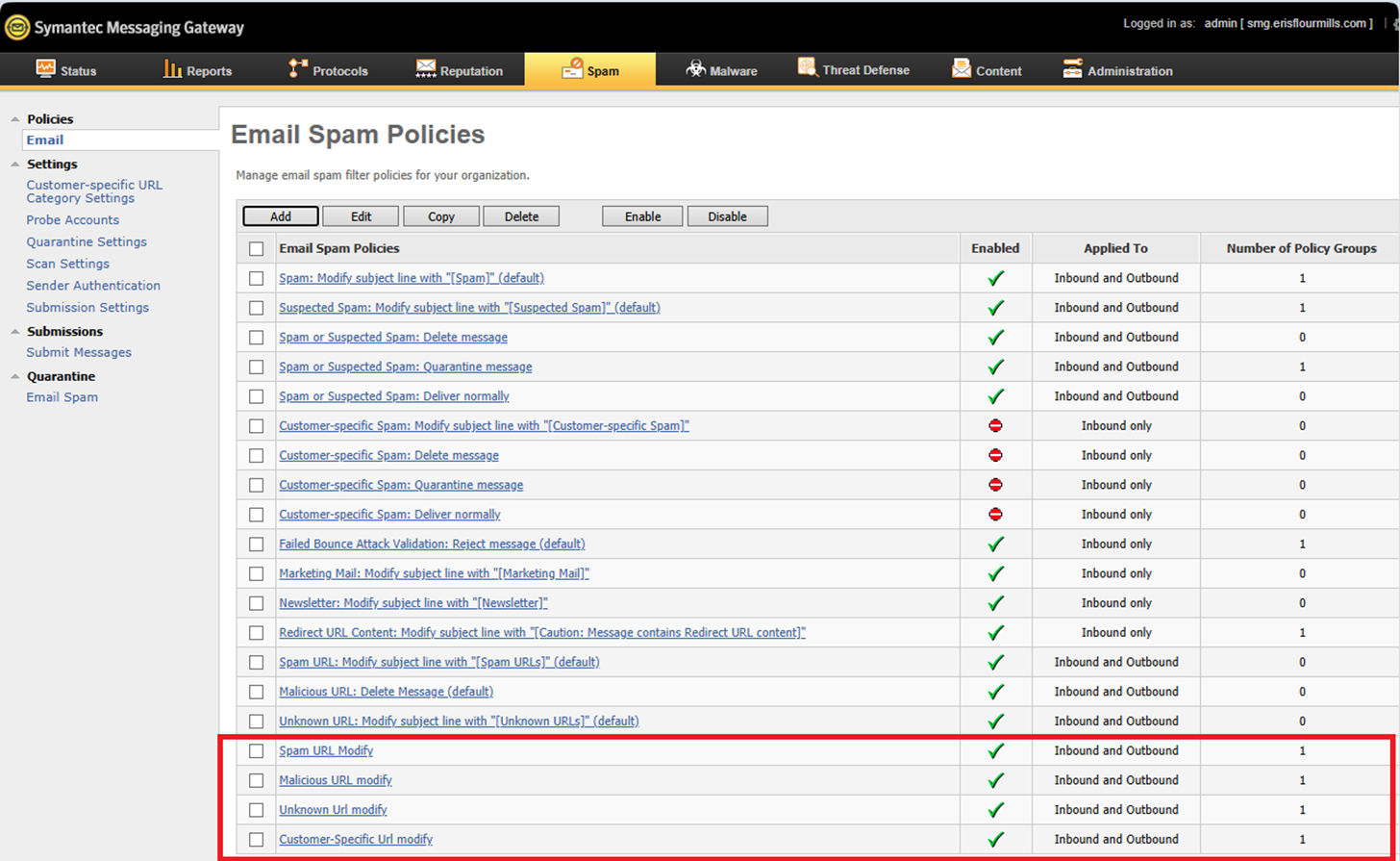Click the Content envelope icon

coord(961,68)
